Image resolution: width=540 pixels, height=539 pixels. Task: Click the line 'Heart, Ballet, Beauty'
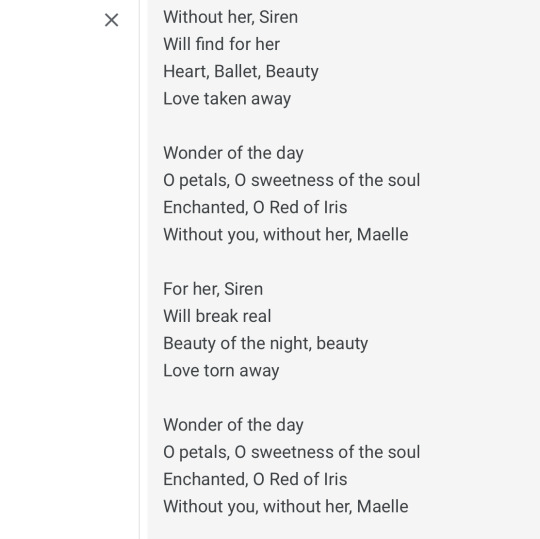point(241,72)
